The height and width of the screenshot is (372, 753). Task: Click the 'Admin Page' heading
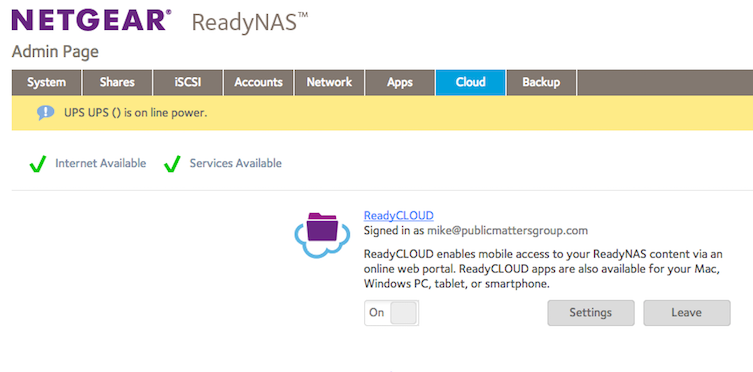click(55, 52)
